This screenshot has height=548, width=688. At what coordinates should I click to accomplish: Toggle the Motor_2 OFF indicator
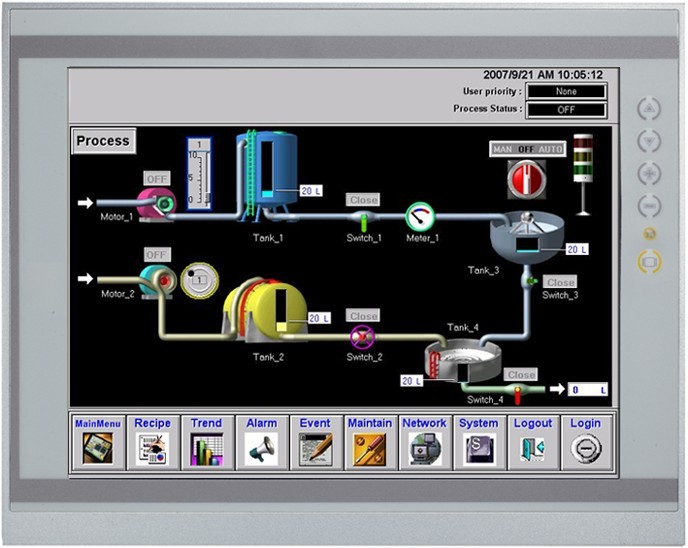coord(157,255)
